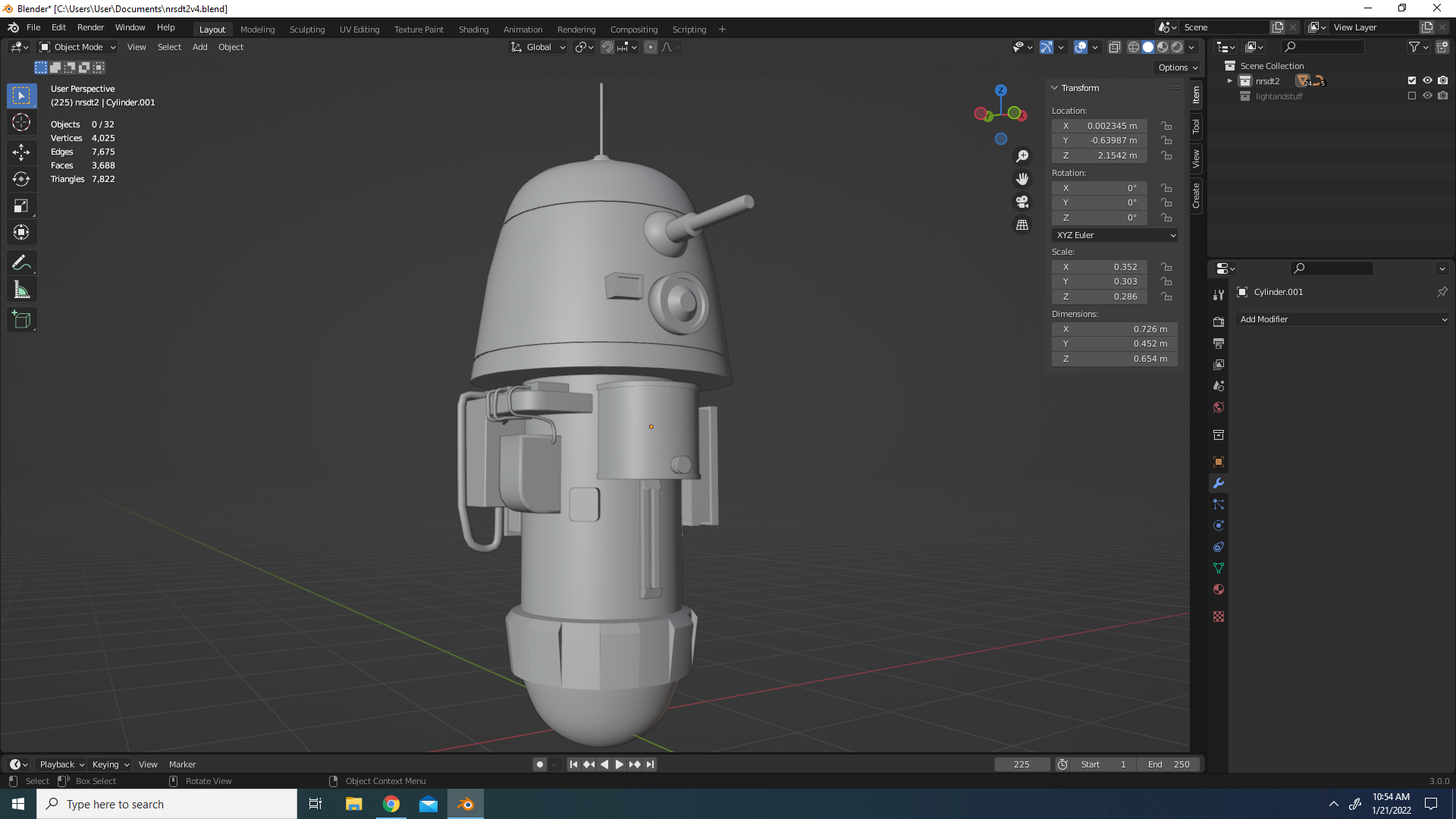Click the Marker menu in timeline
The width and height of the screenshot is (1456, 819).
[182, 764]
